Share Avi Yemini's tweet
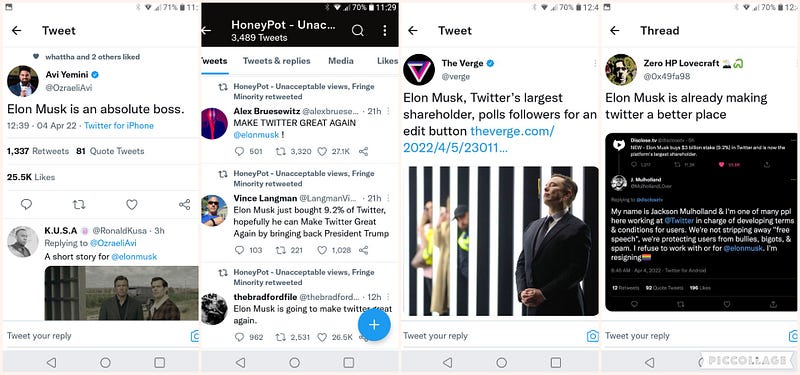This screenshot has height=375, width=800. coord(184,205)
